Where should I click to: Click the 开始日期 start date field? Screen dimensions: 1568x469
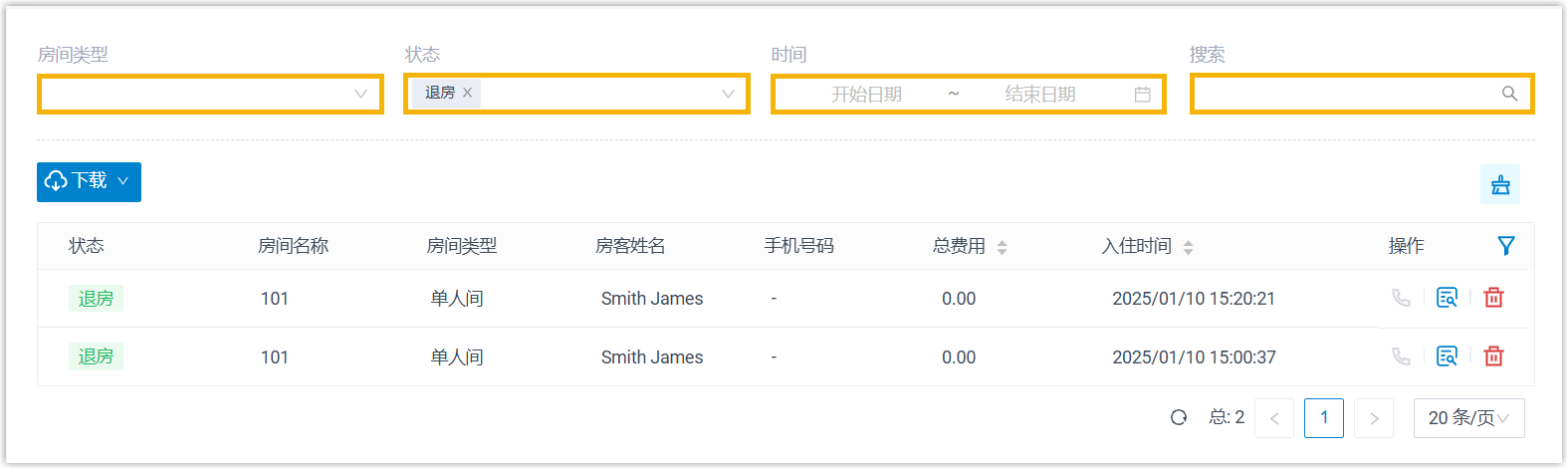click(866, 95)
